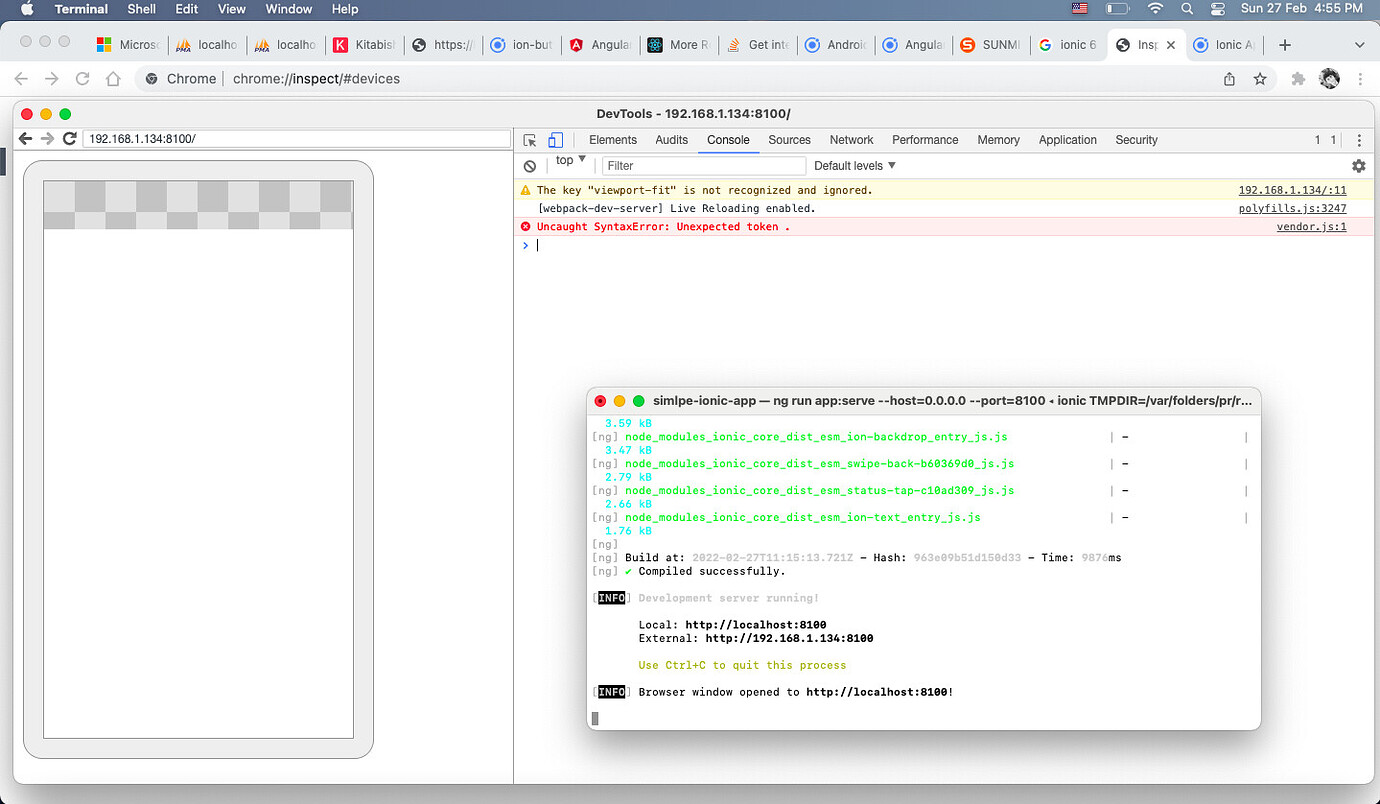Open the Network panel tab

(851, 140)
